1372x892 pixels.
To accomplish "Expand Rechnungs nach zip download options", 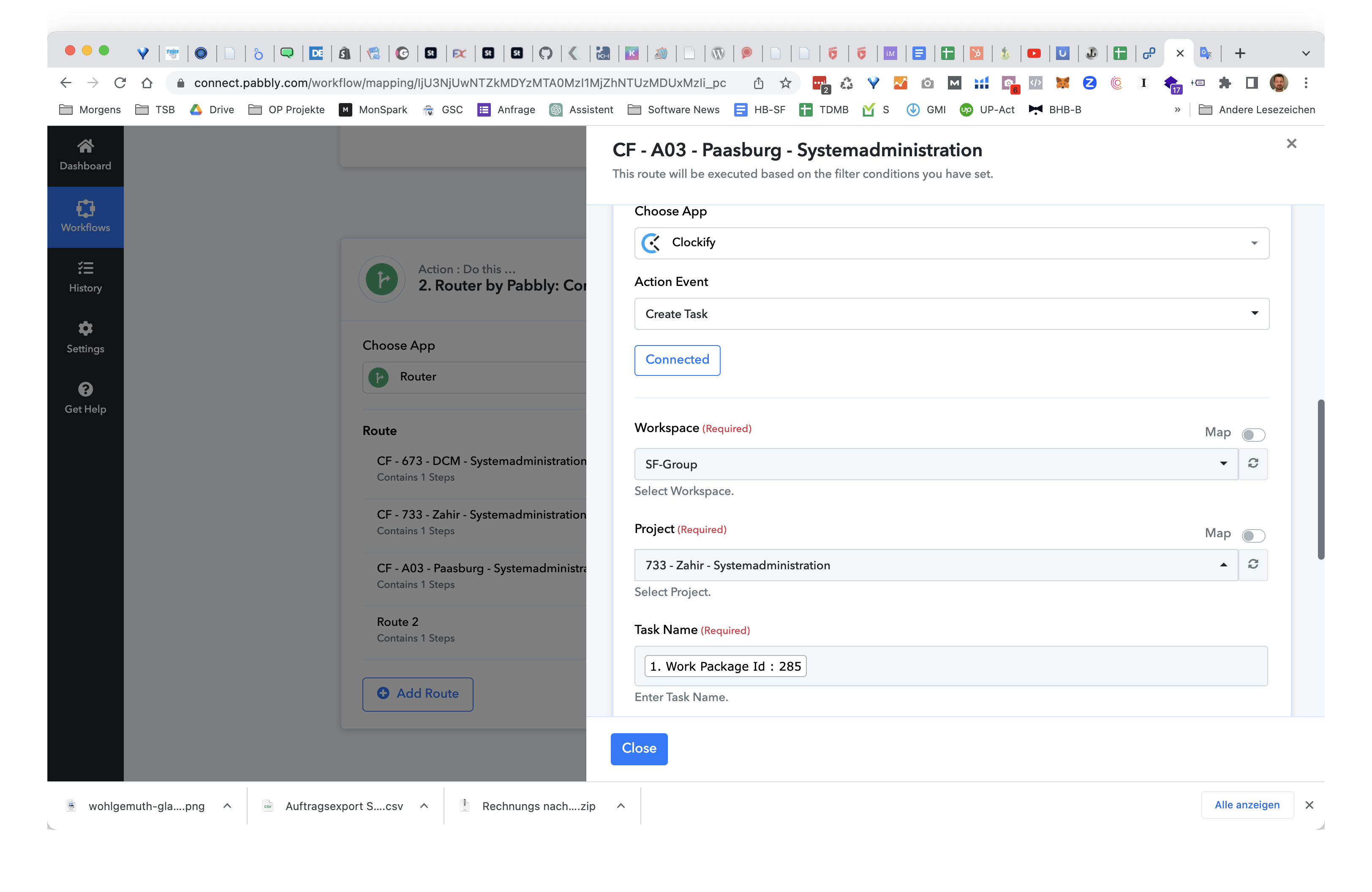I will (x=621, y=805).
